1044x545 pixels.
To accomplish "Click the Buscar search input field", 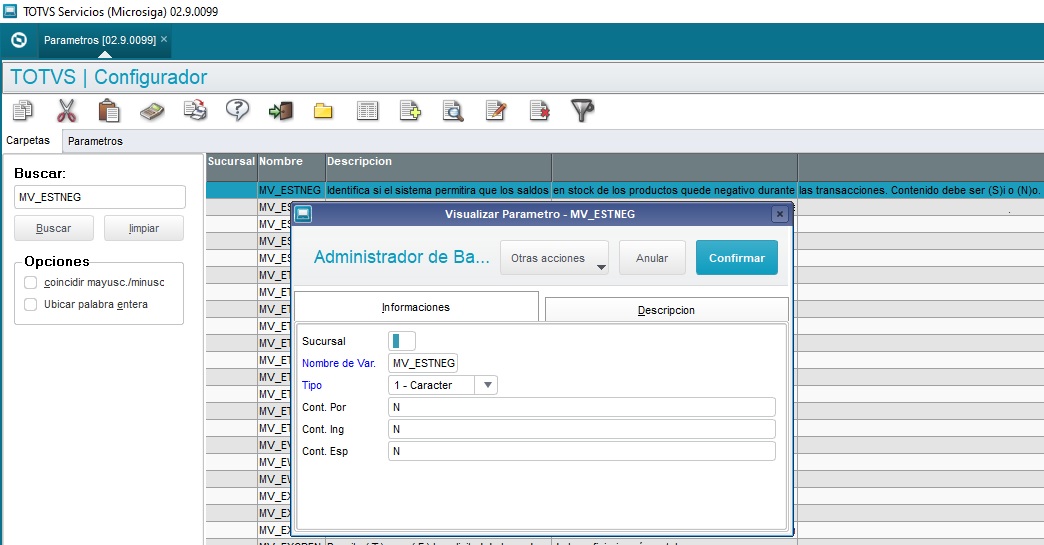I will tap(99, 197).
